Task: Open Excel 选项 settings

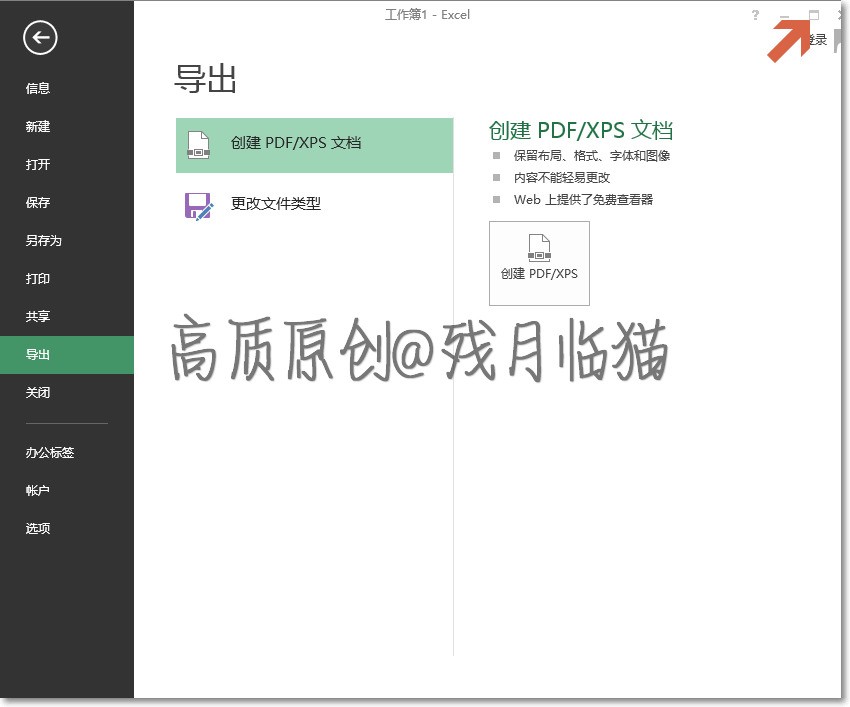Action: point(38,529)
